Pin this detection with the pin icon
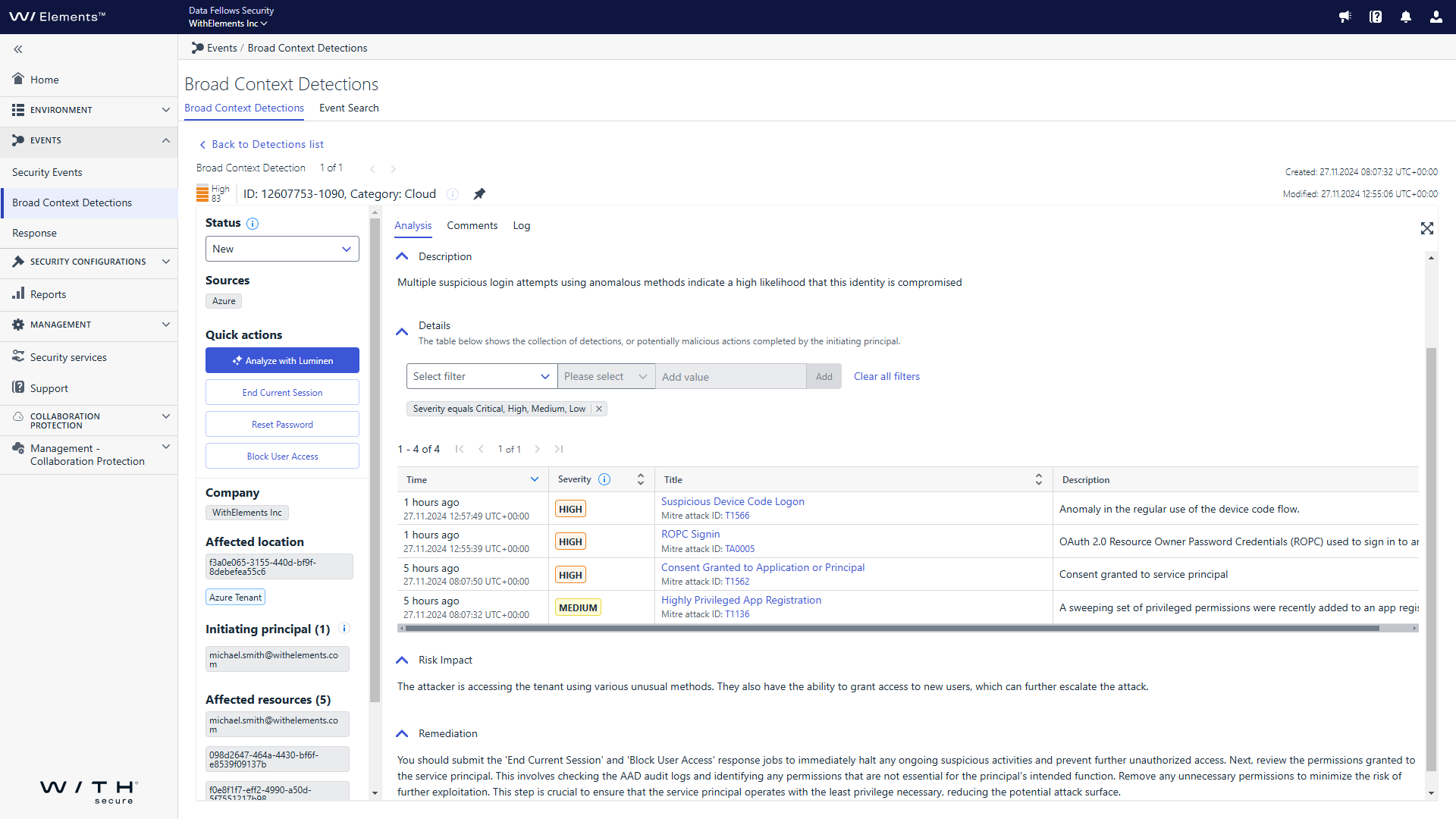Viewport: 1456px width, 819px height. pos(479,194)
